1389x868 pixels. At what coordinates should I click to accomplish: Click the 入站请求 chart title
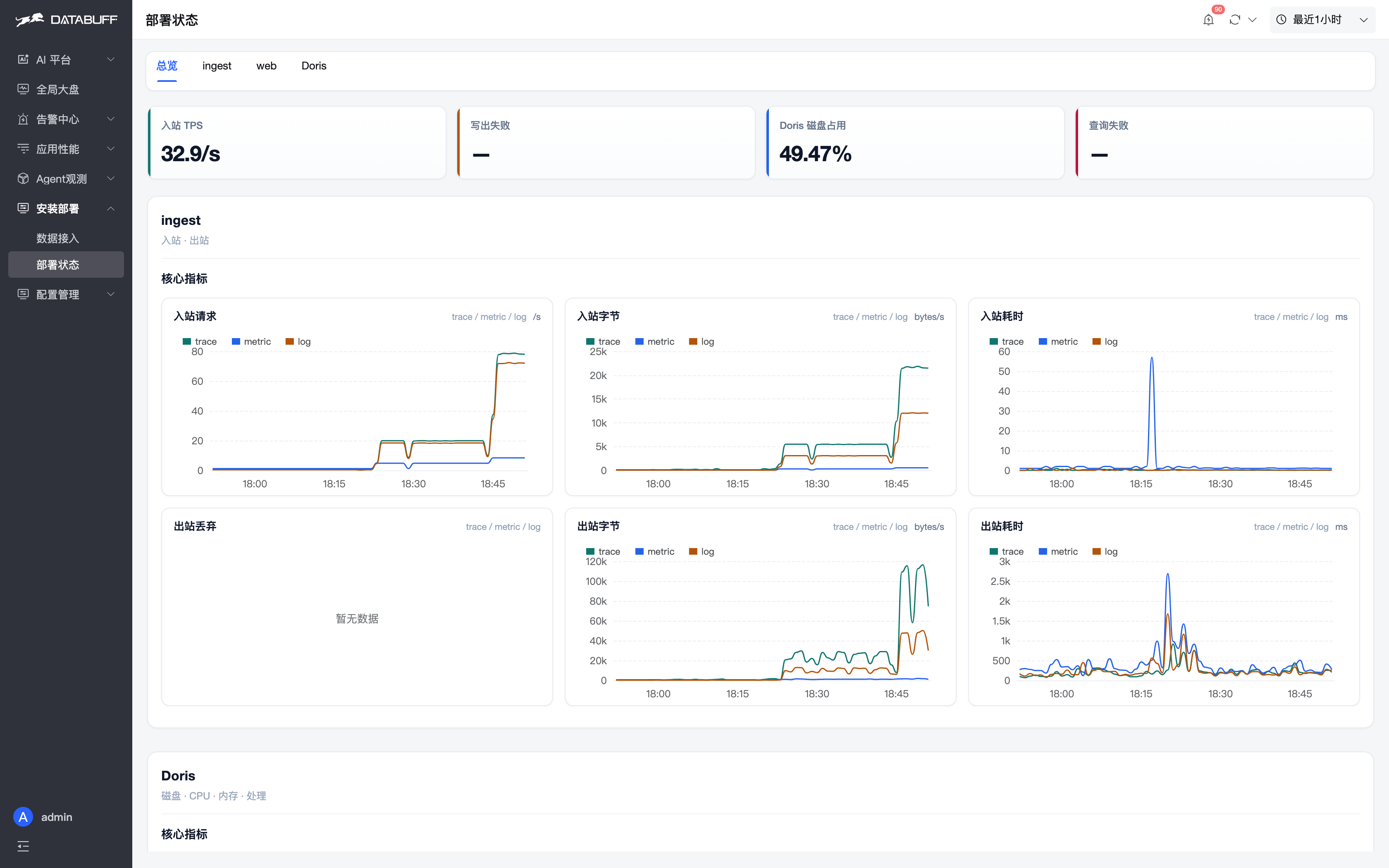coord(195,316)
